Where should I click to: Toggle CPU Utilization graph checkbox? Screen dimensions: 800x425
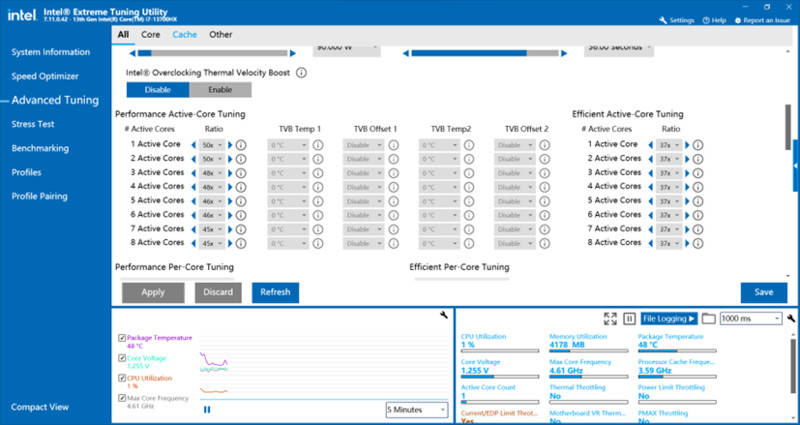[x=122, y=378]
